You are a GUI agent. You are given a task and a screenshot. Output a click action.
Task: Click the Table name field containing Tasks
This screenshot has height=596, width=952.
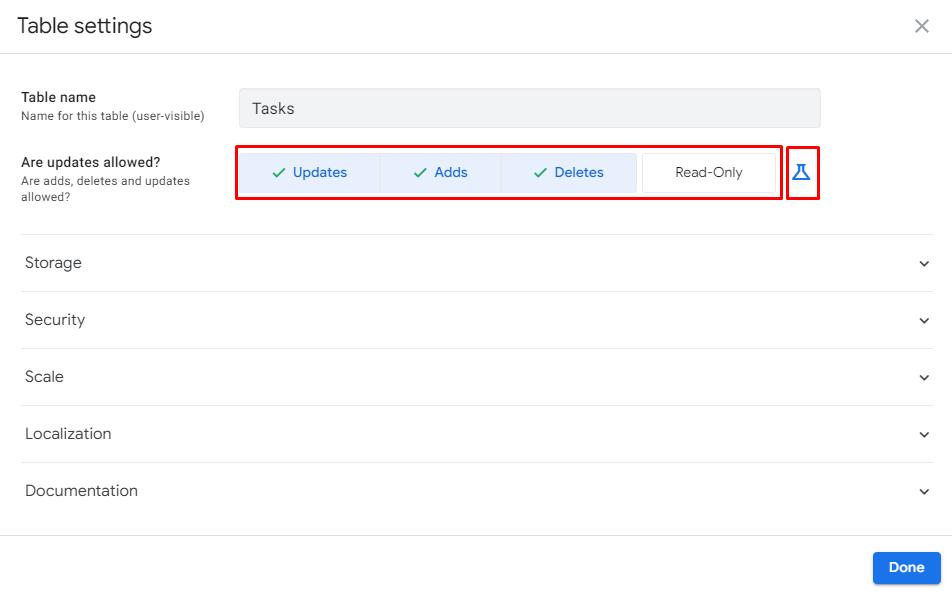tap(529, 108)
